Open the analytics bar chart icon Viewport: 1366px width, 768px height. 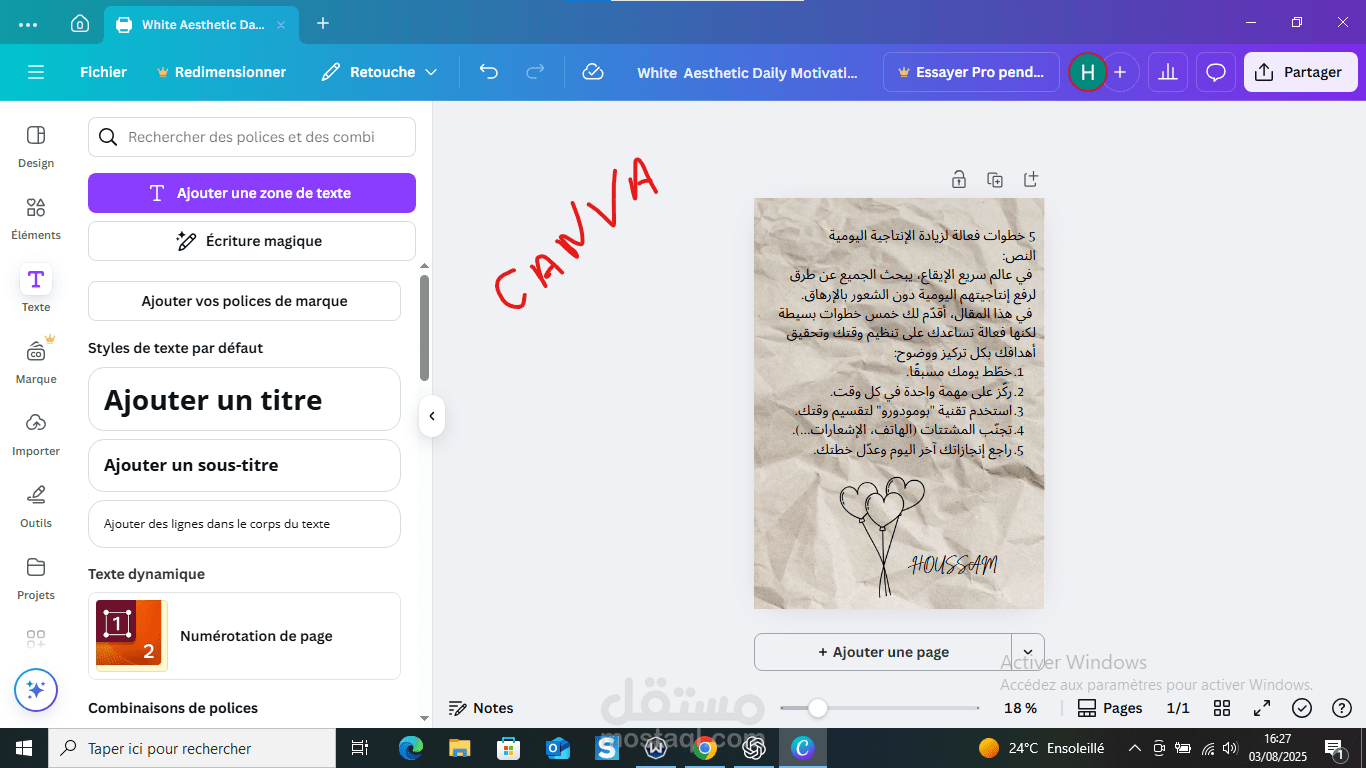[x=1167, y=72]
